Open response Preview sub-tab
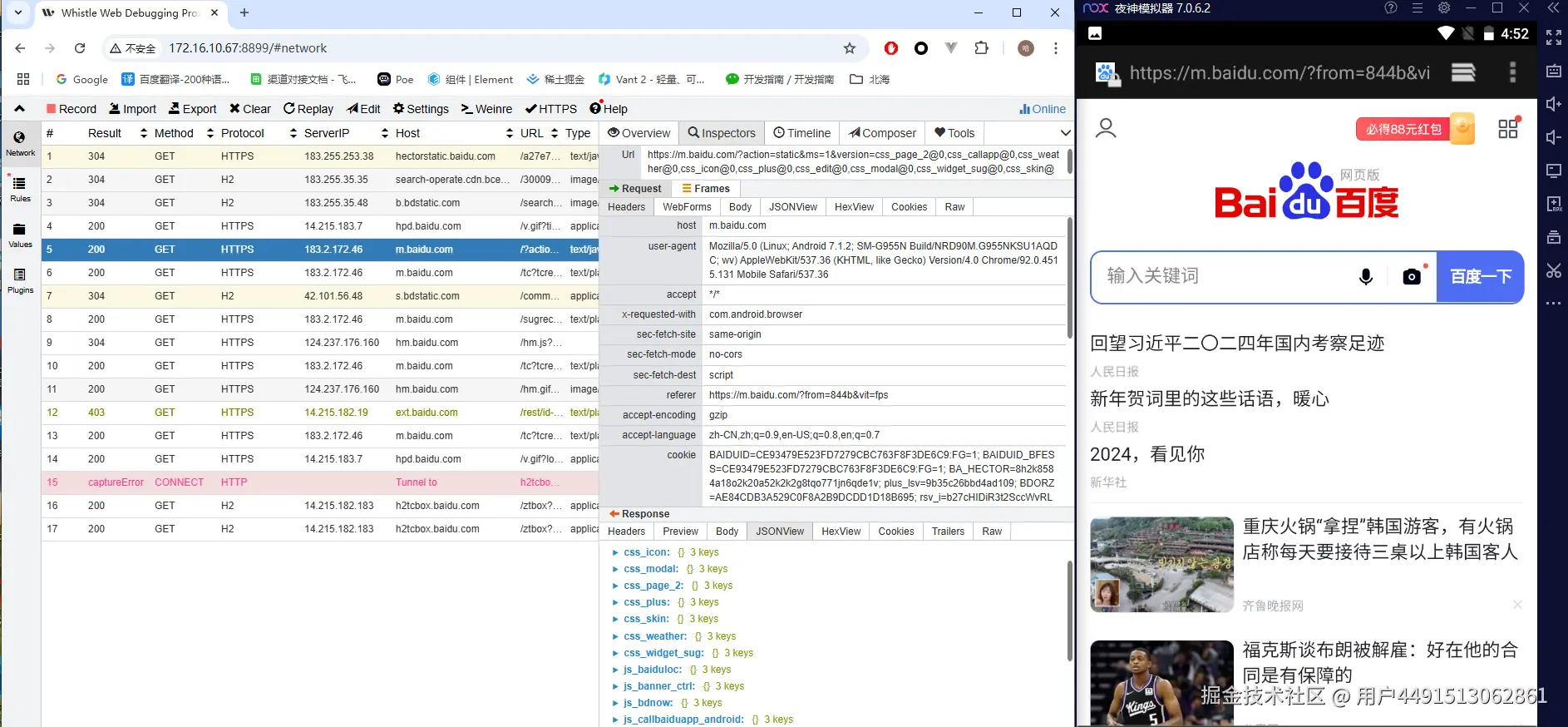 680,532
